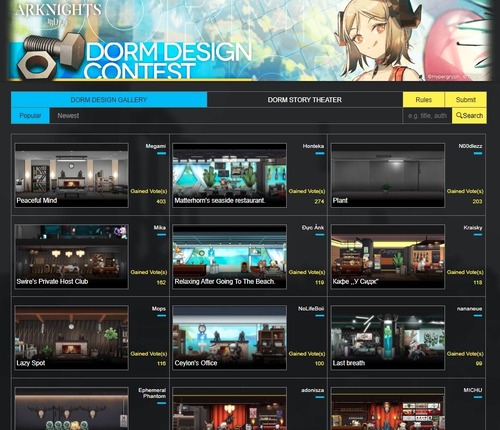Click the blue dash under N00dlezz
500x430 pixels.
pos(478,153)
